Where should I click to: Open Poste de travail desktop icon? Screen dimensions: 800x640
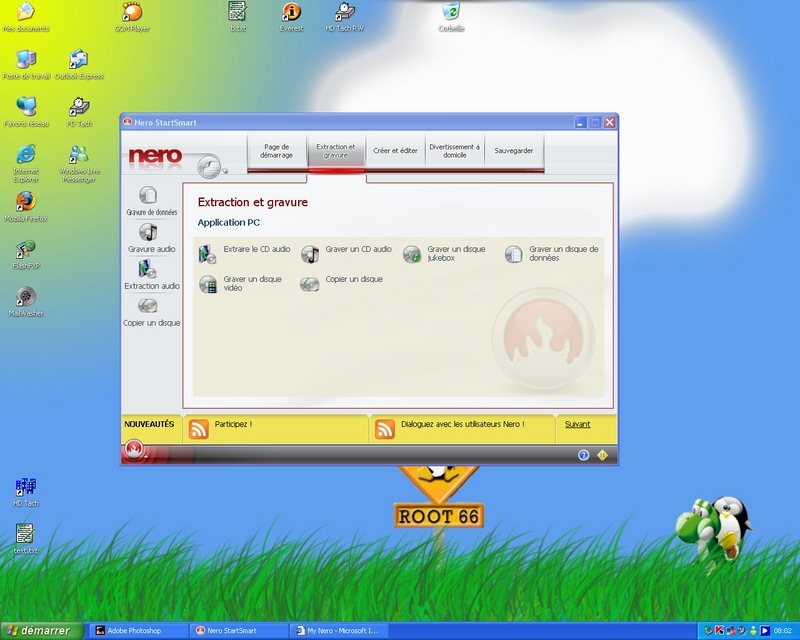(26, 64)
